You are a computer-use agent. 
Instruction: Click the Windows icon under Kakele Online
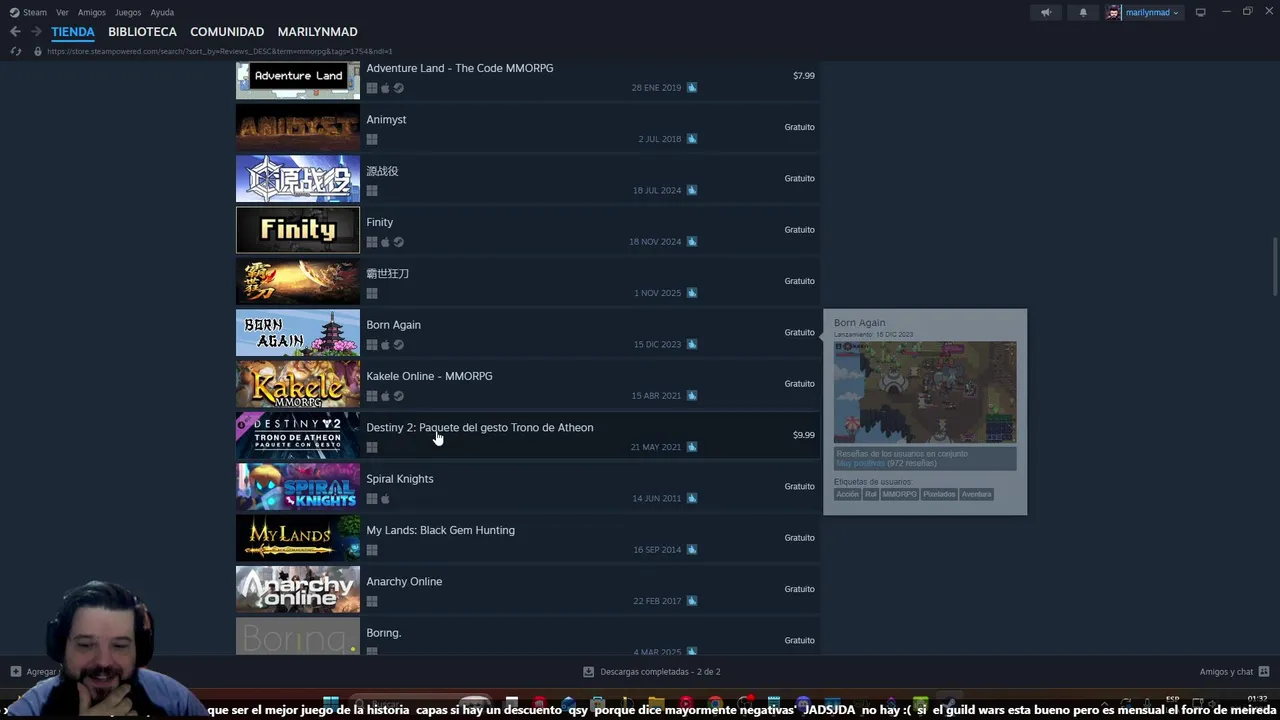coord(372,396)
